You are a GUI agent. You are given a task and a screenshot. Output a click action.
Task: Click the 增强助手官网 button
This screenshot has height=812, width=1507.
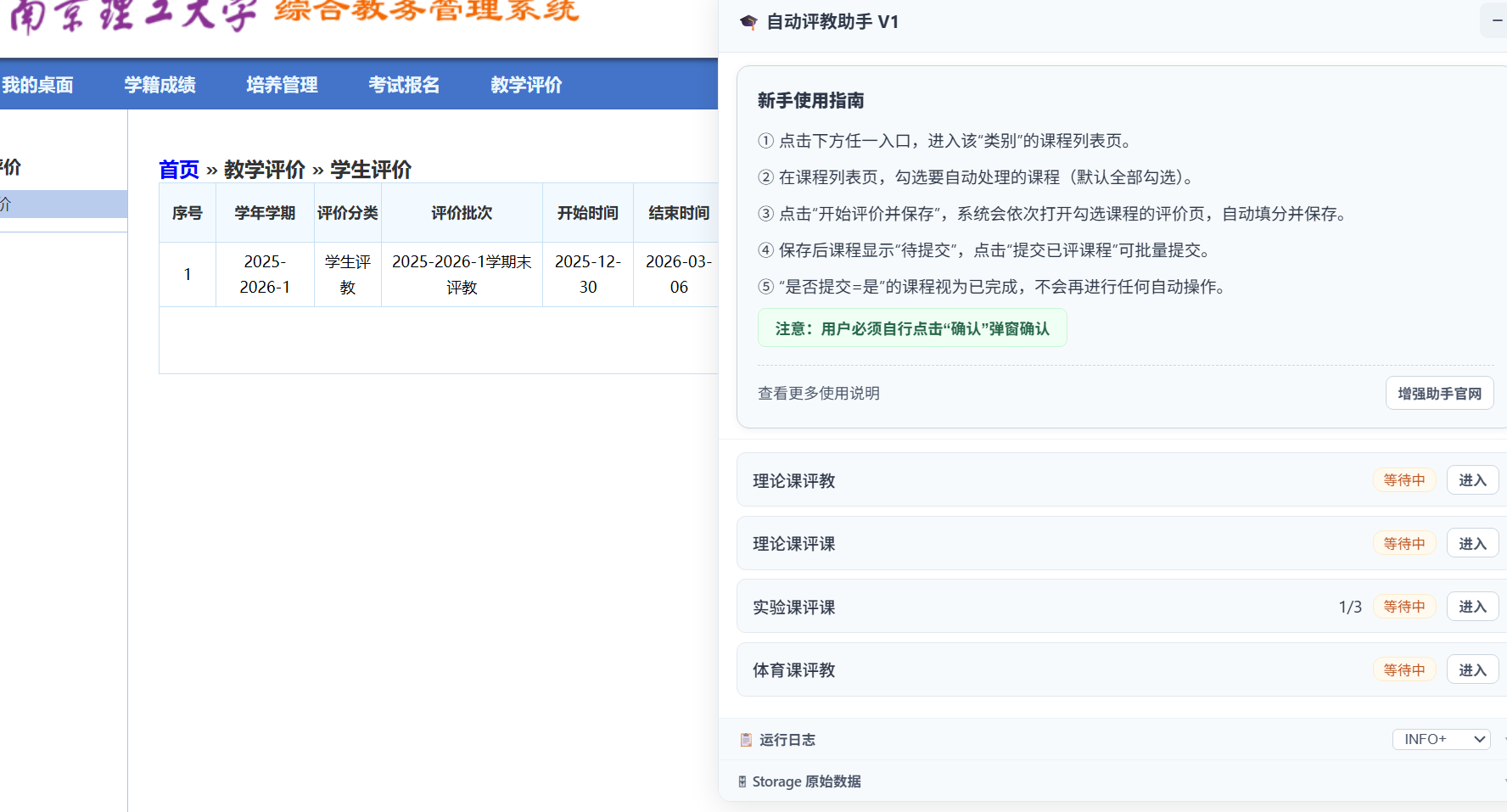click(1439, 394)
